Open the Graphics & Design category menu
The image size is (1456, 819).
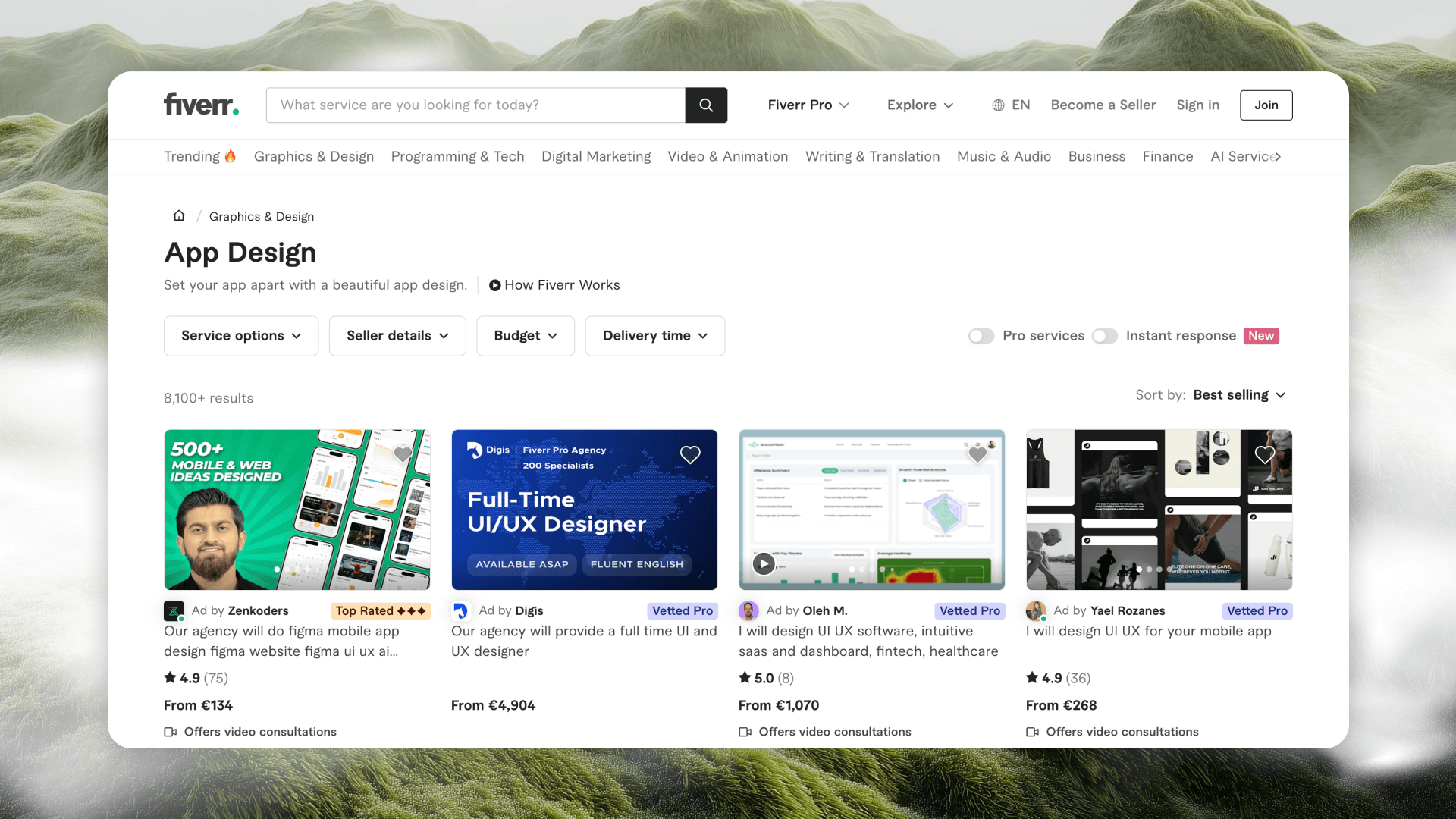click(x=314, y=156)
